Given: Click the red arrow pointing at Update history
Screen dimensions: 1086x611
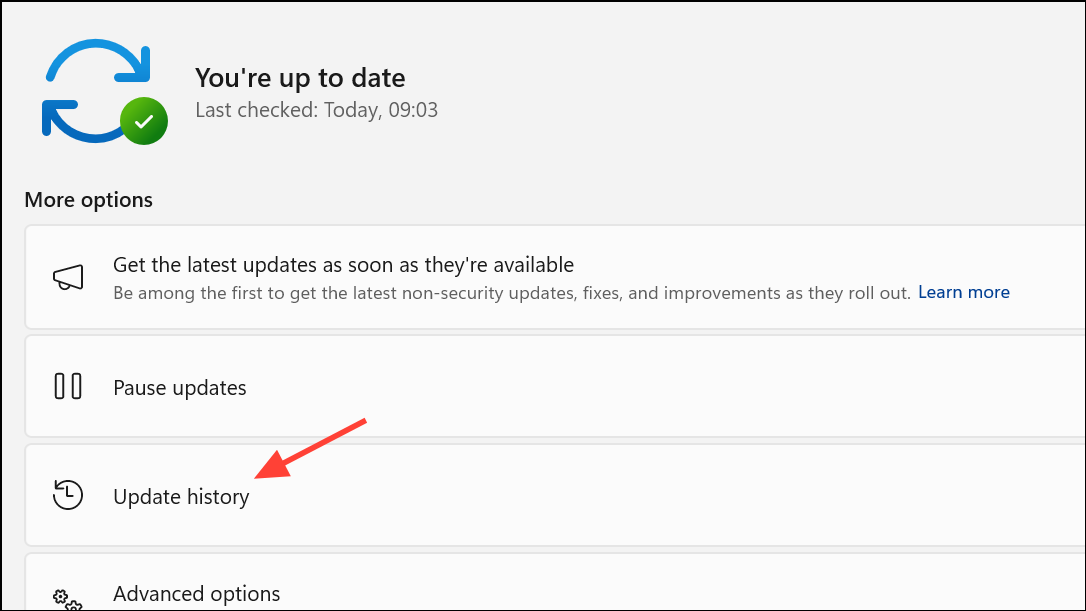Looking at the screenshot, I should 310,452.
